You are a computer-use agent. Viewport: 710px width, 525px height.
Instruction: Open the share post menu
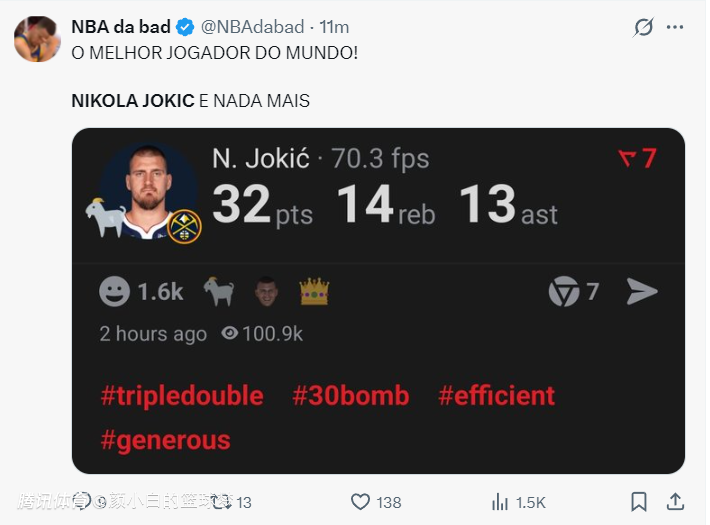pyautogui.click(x=675, y=502)
